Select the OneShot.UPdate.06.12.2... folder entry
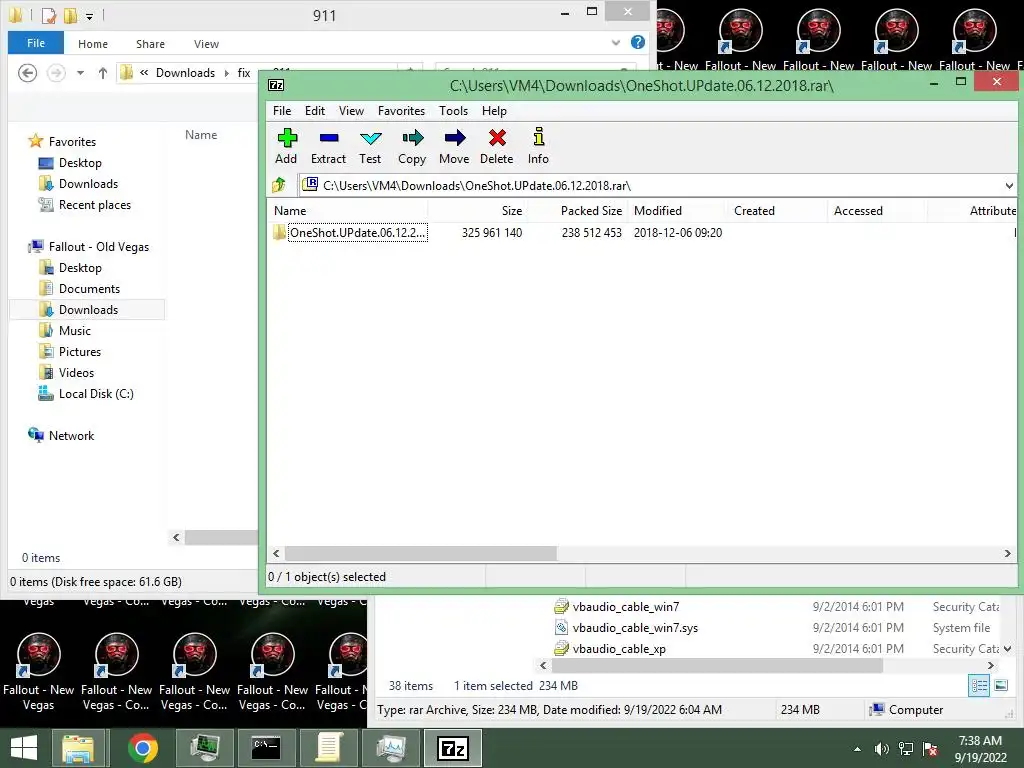1024x768 pixels. (x=357, y=232)
